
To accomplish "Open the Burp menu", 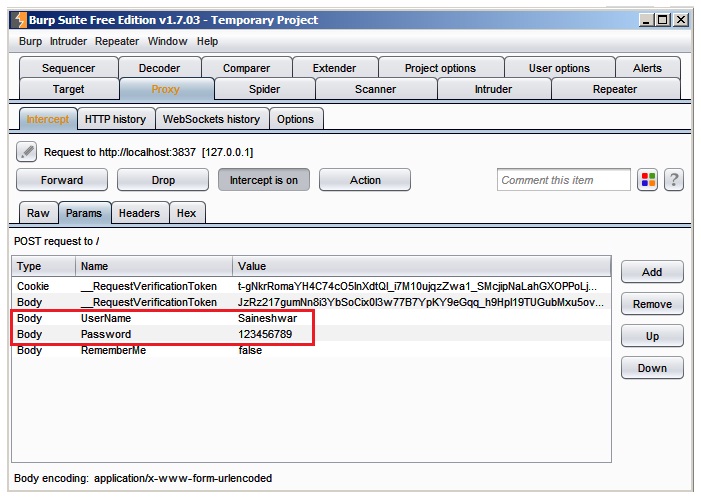I will coord(30,41).
